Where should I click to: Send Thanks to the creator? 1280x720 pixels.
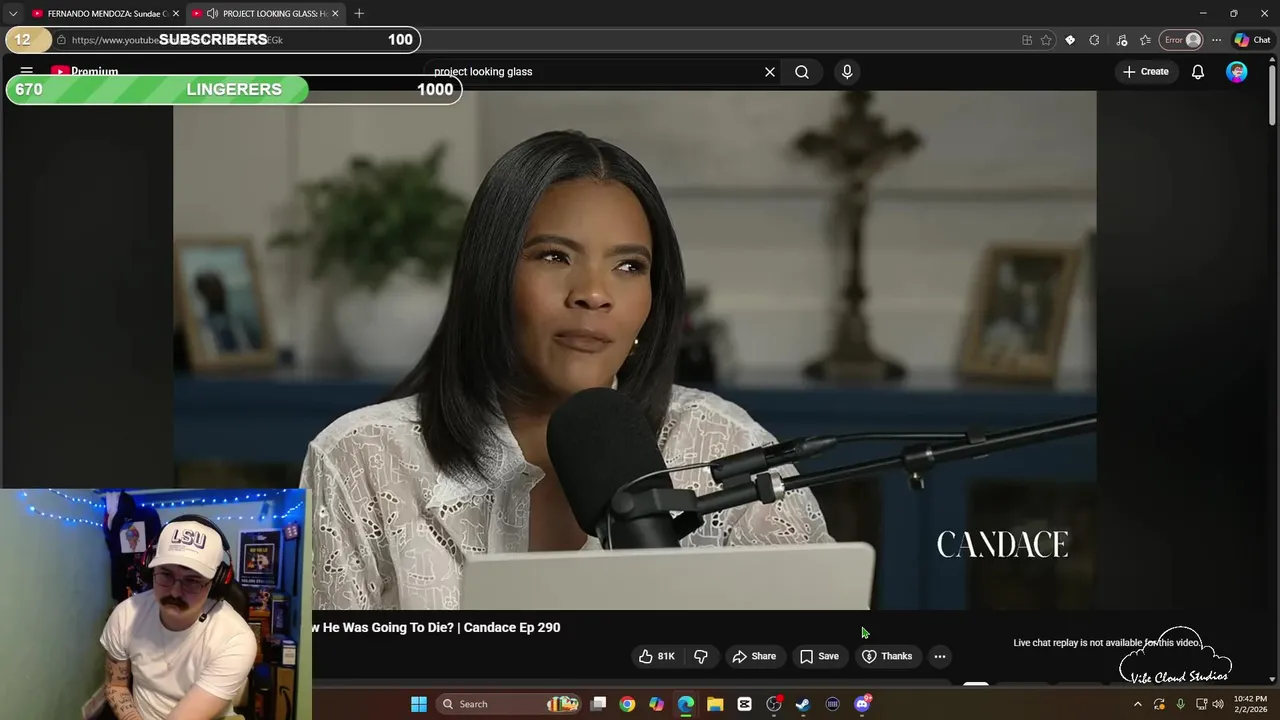[x=887, y=656]
